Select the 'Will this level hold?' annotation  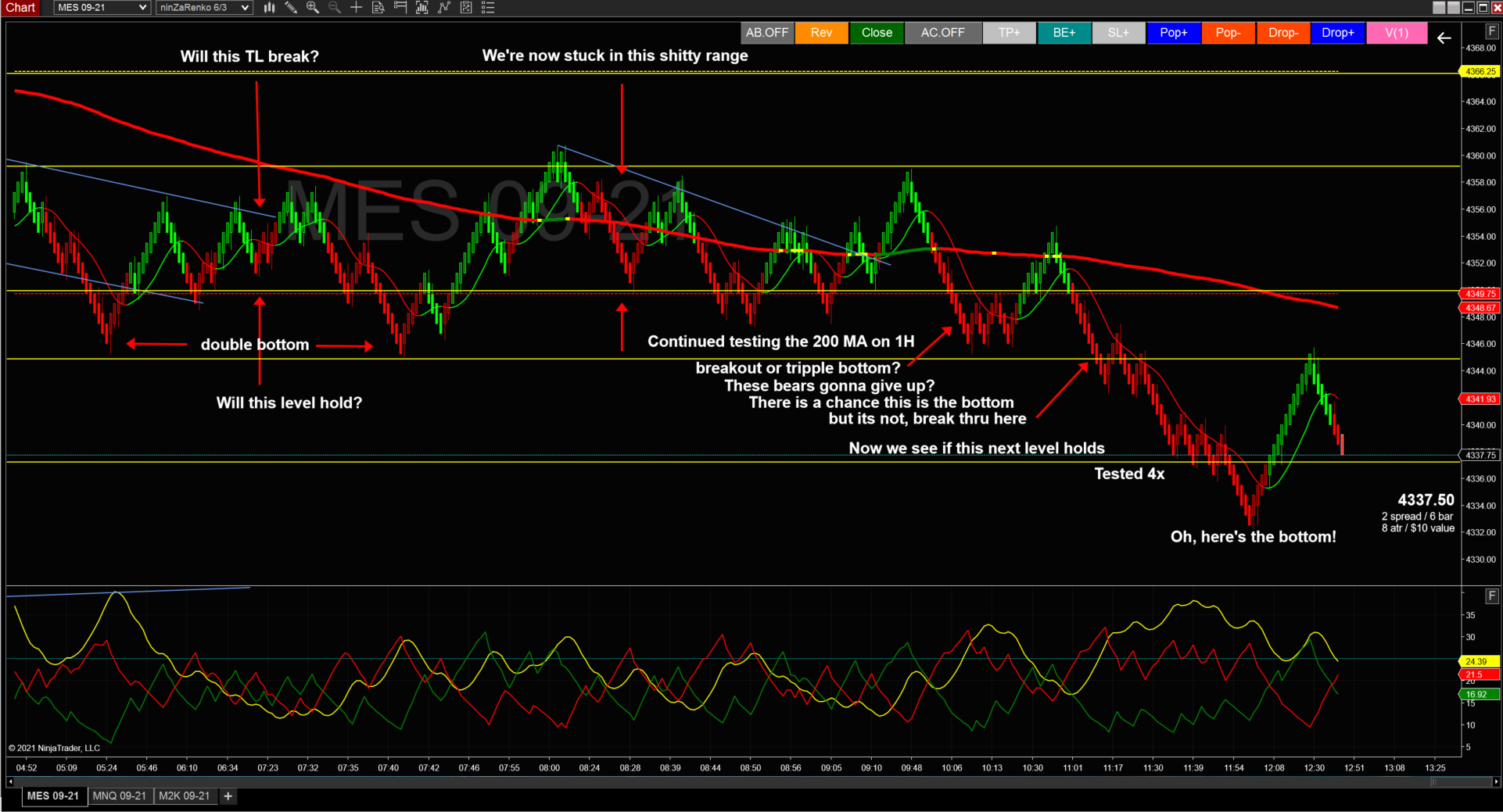click(x=289, y=402)
